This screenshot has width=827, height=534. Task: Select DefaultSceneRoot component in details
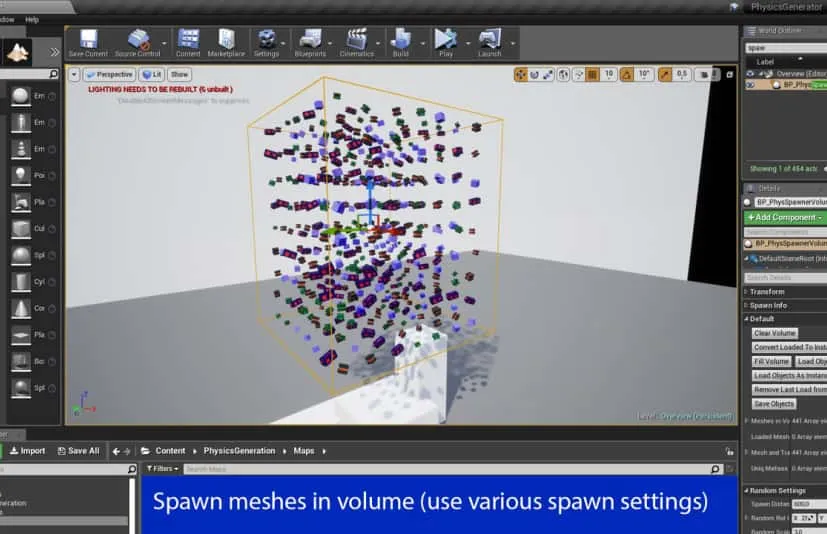point(786,259)
